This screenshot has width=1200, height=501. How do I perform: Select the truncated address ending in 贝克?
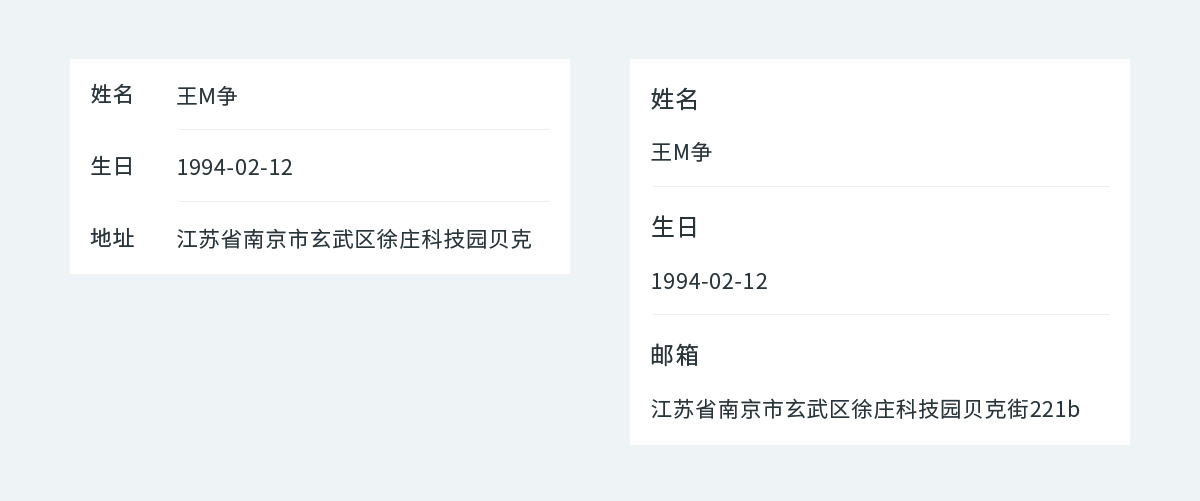tap(354, 239)
